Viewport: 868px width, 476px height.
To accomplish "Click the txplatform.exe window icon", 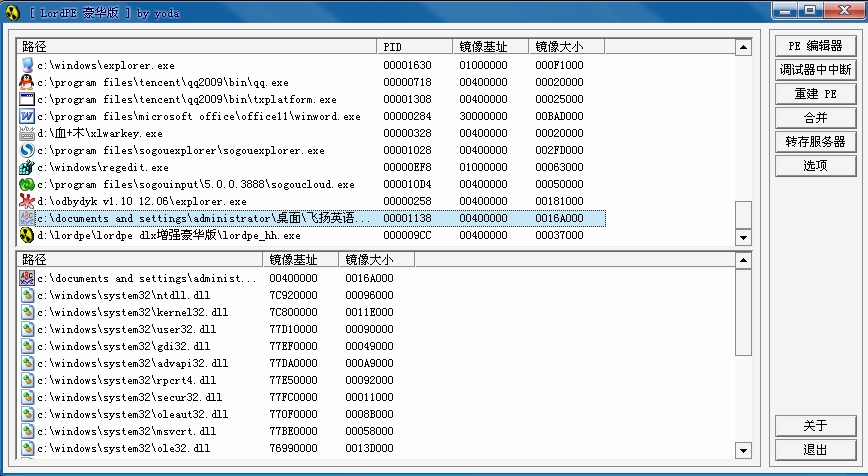I will [x=27, y=100].
